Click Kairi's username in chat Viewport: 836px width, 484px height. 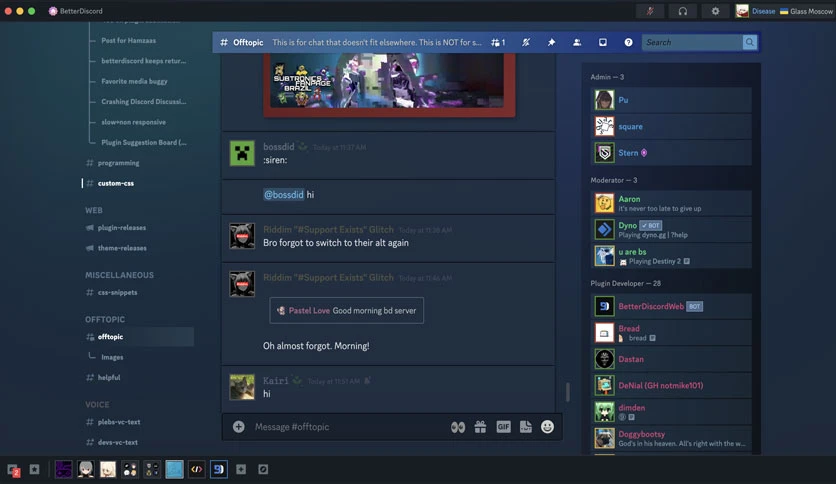coord(276,381)
